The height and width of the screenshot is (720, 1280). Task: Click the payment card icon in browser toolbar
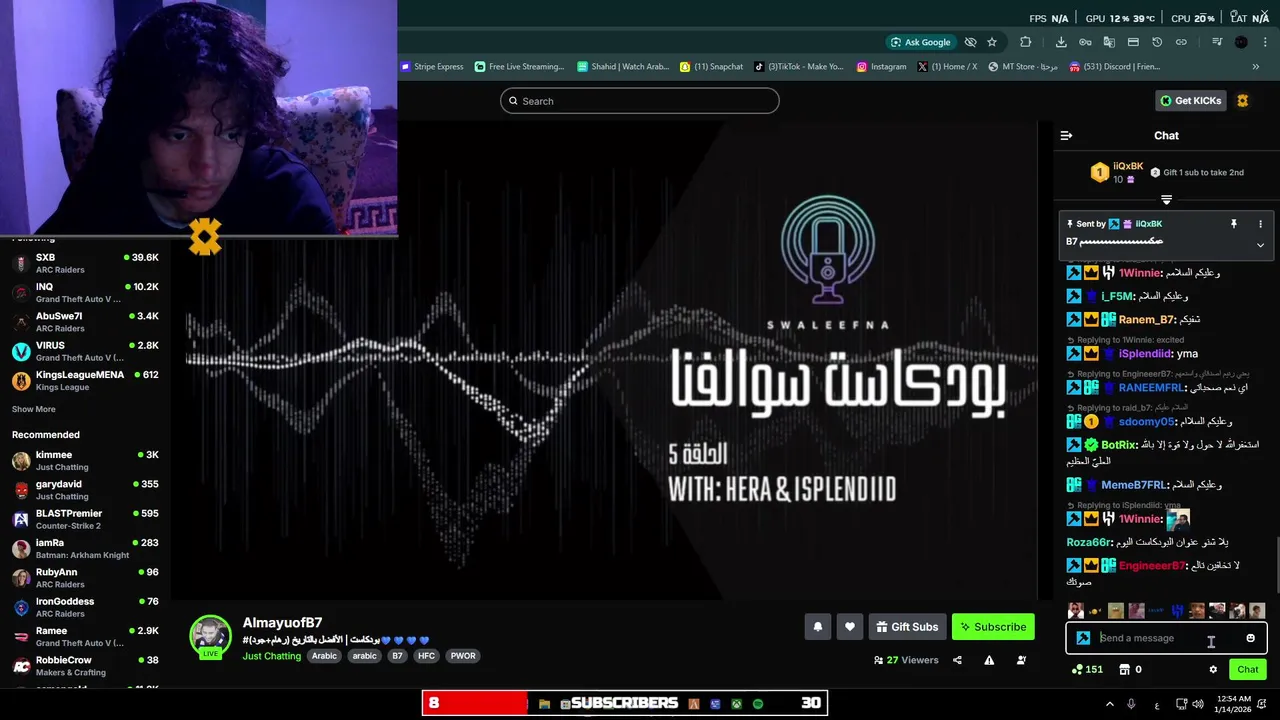[1133, 42]
